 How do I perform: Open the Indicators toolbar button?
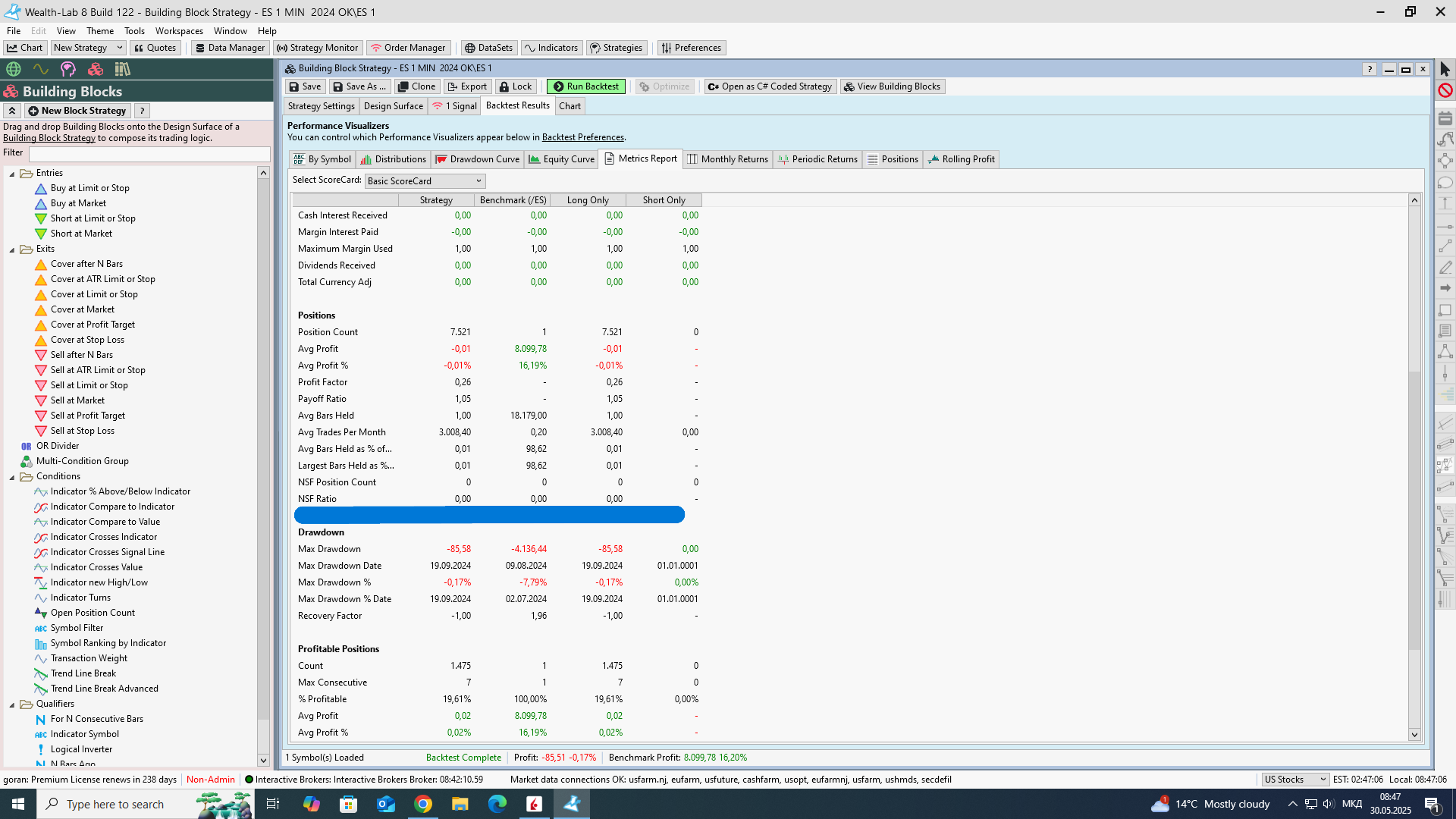551,48
